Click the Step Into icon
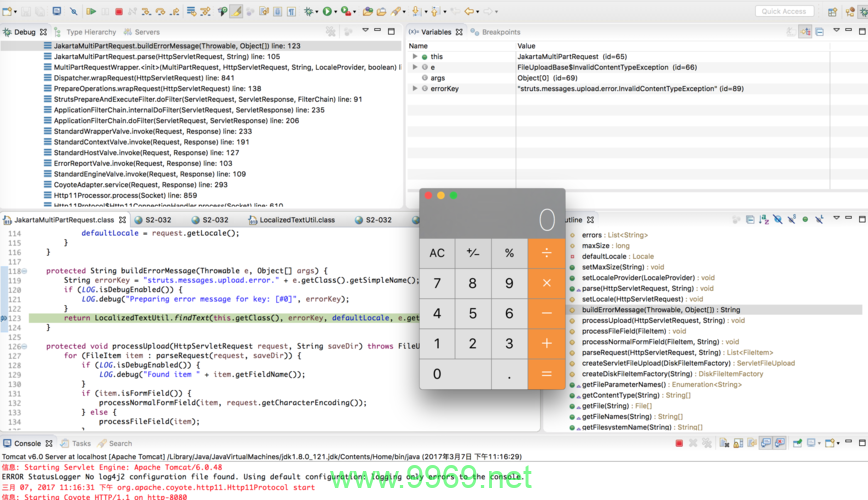The image size is (868, 500). (x=147, y=12)
